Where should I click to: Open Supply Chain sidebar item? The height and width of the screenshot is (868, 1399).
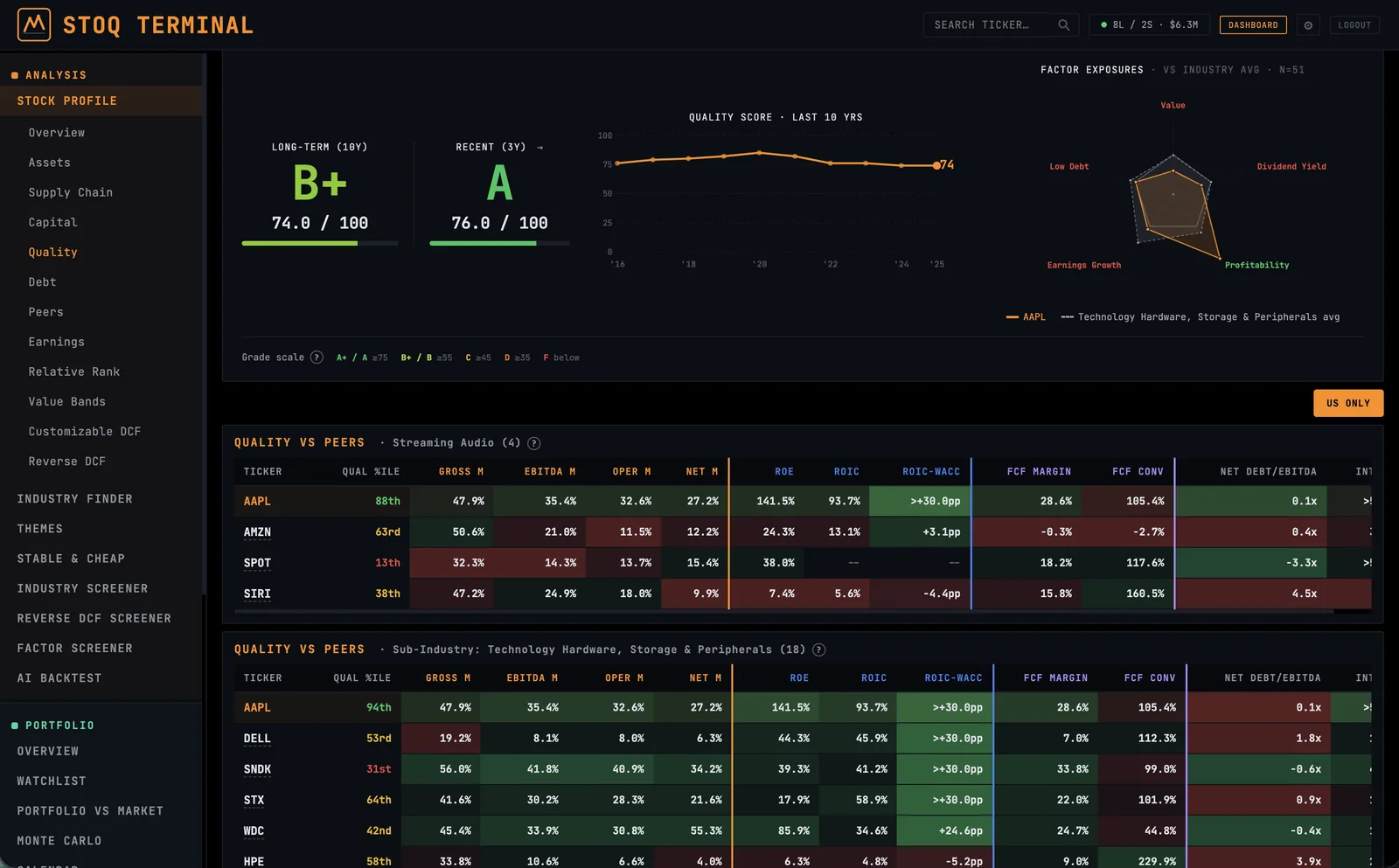(x=71, y=192)
